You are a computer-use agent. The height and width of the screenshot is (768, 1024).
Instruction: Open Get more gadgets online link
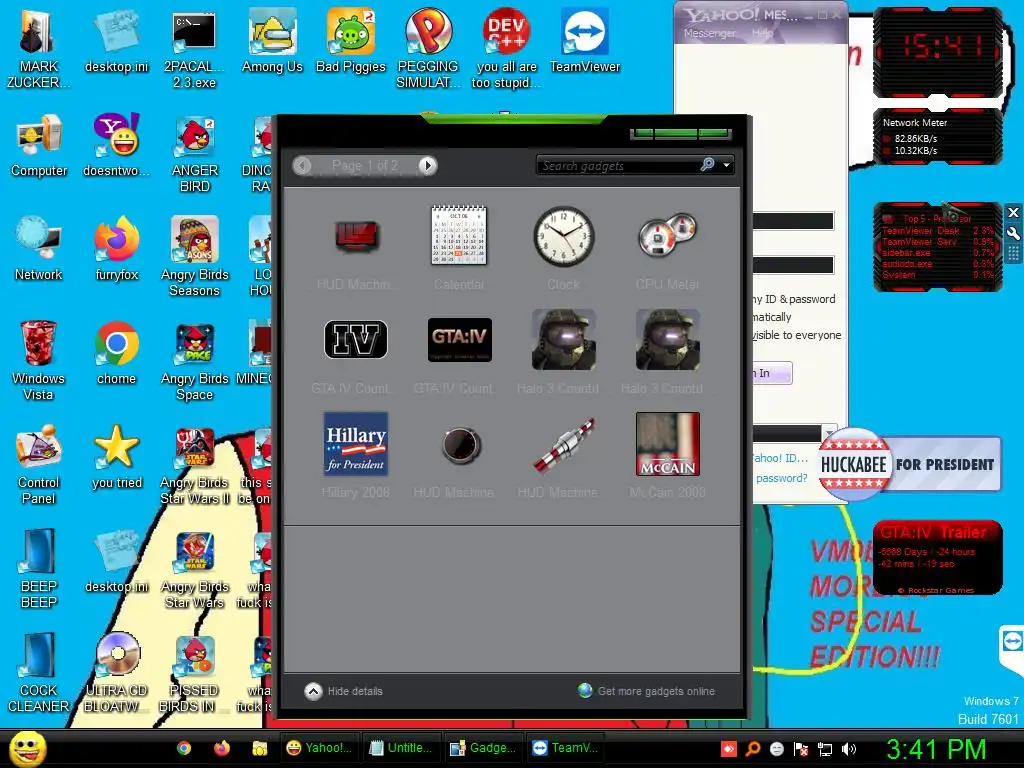click(x=647, y=691)
